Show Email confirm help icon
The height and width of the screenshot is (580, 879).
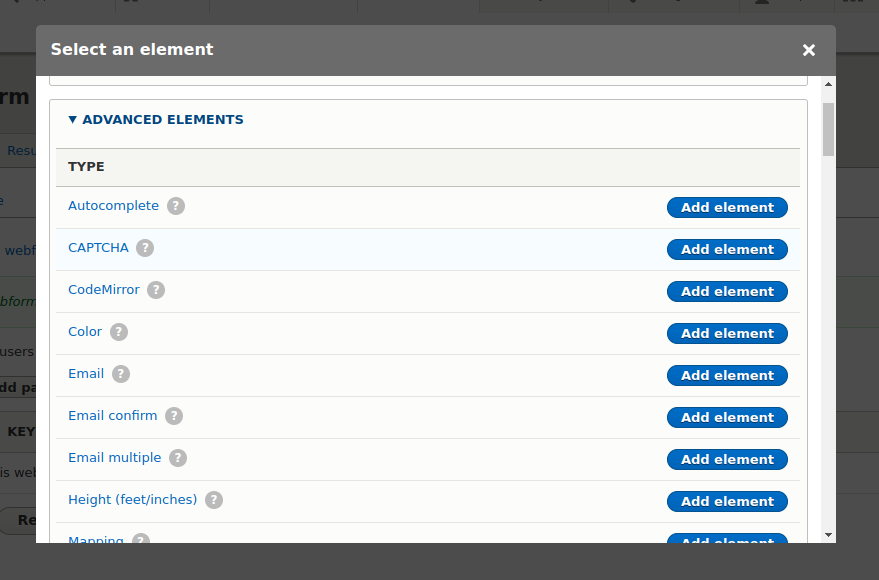(x=174, y=416)
